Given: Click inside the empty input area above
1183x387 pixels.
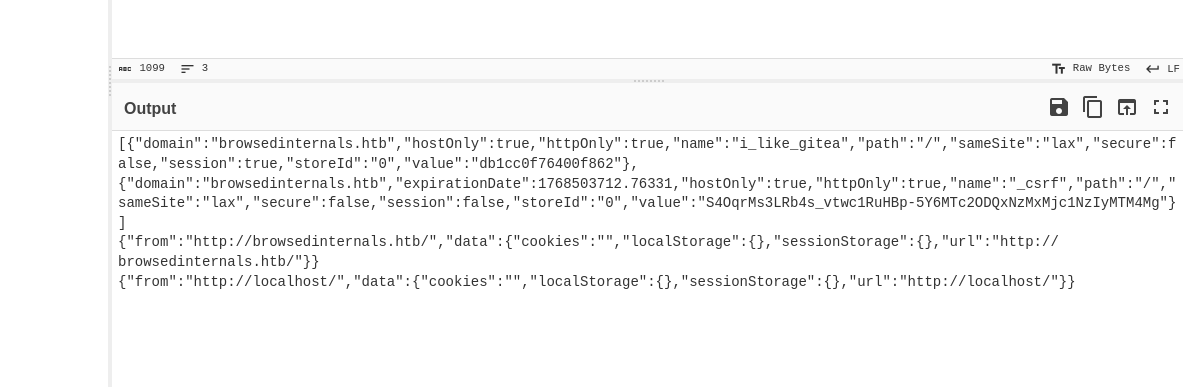Looking at the screenshot, I should tap(647, 29).
